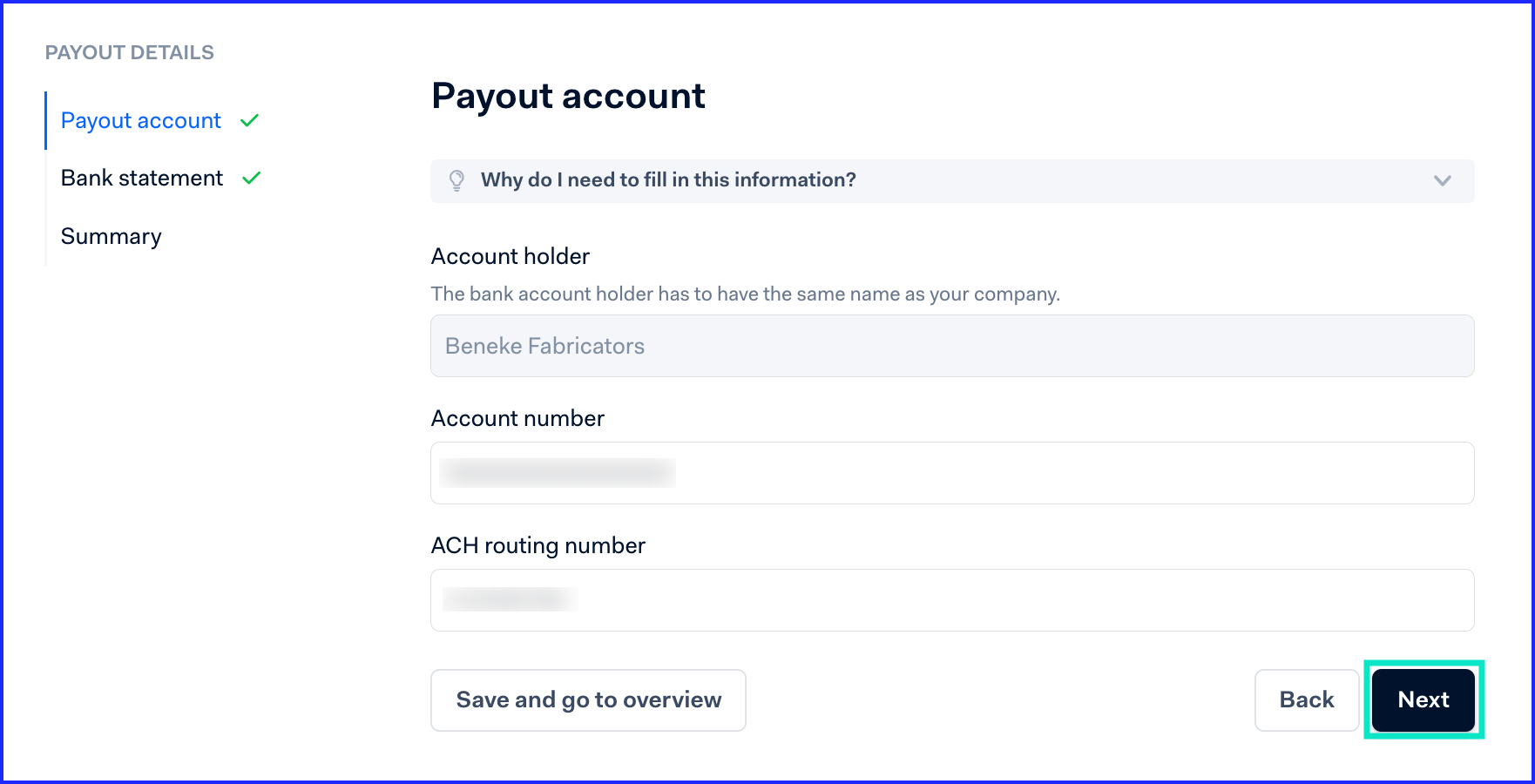Click the Payout account page title
The width and height of the screenshot is (1535, 784).
(568, 96)
